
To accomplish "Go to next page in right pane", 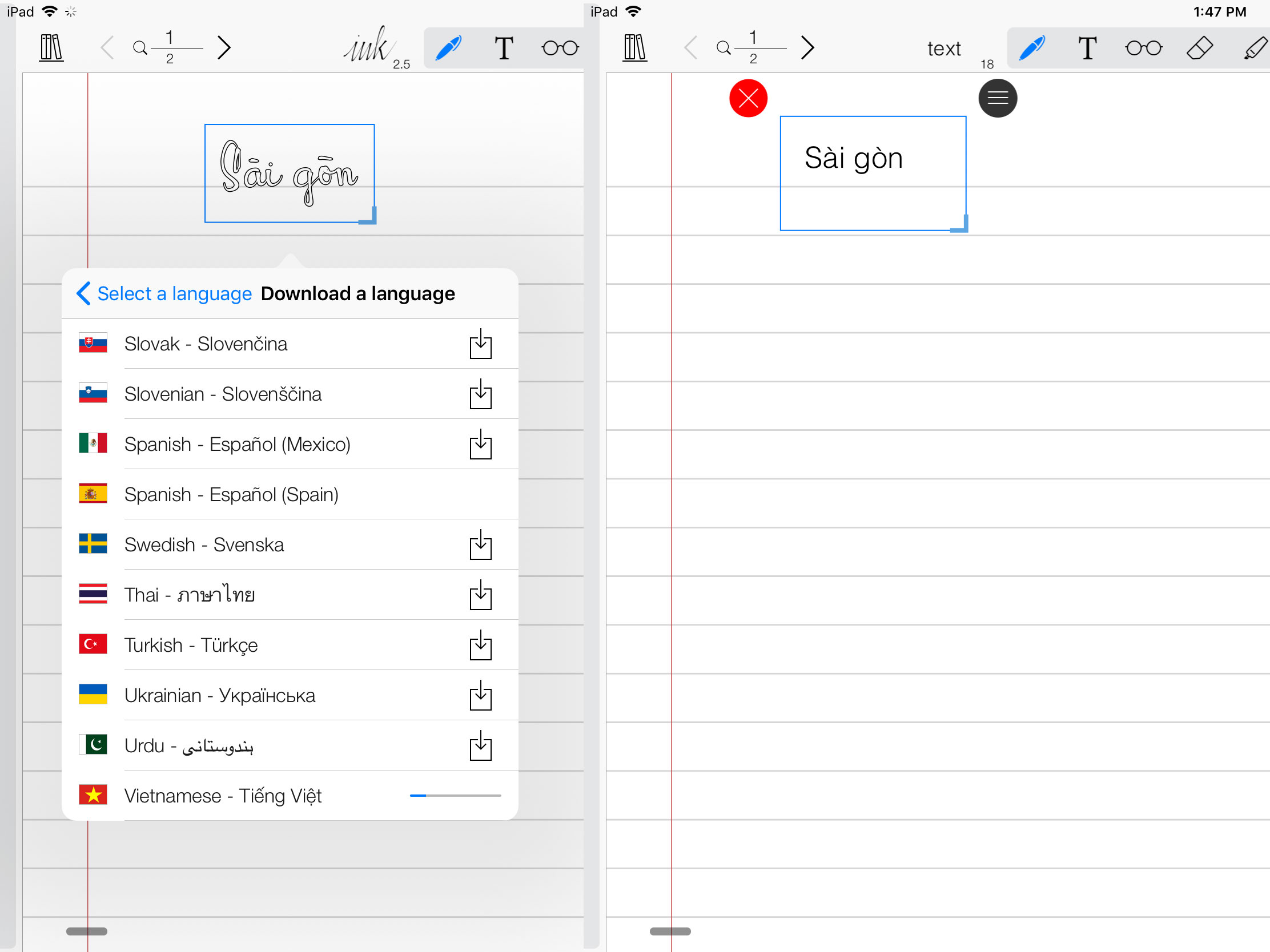I will coord(808,47).
